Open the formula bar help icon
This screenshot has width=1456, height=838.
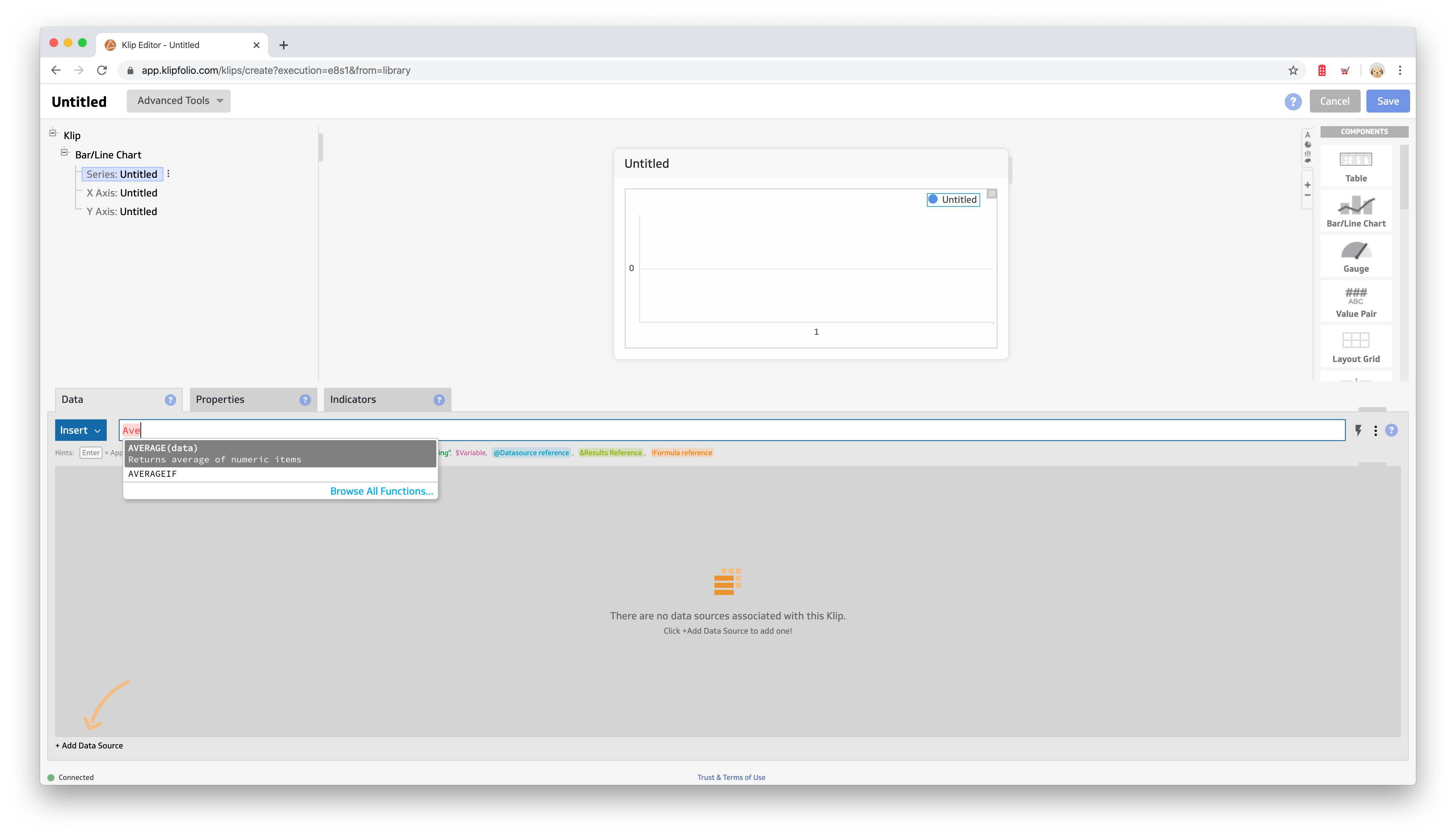click(1391, 430)
